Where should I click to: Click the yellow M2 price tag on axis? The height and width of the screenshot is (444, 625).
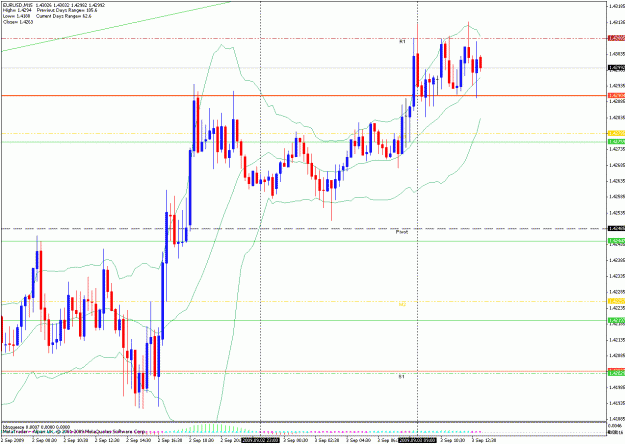pos(616,301)
